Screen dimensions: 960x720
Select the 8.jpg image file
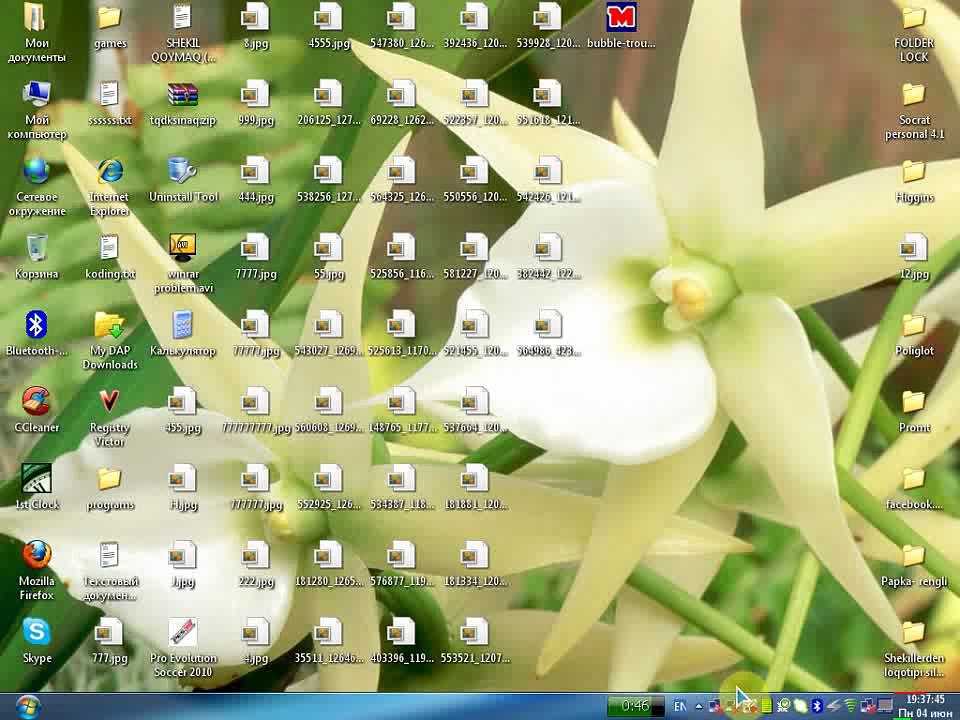click(x=255, y=18)
